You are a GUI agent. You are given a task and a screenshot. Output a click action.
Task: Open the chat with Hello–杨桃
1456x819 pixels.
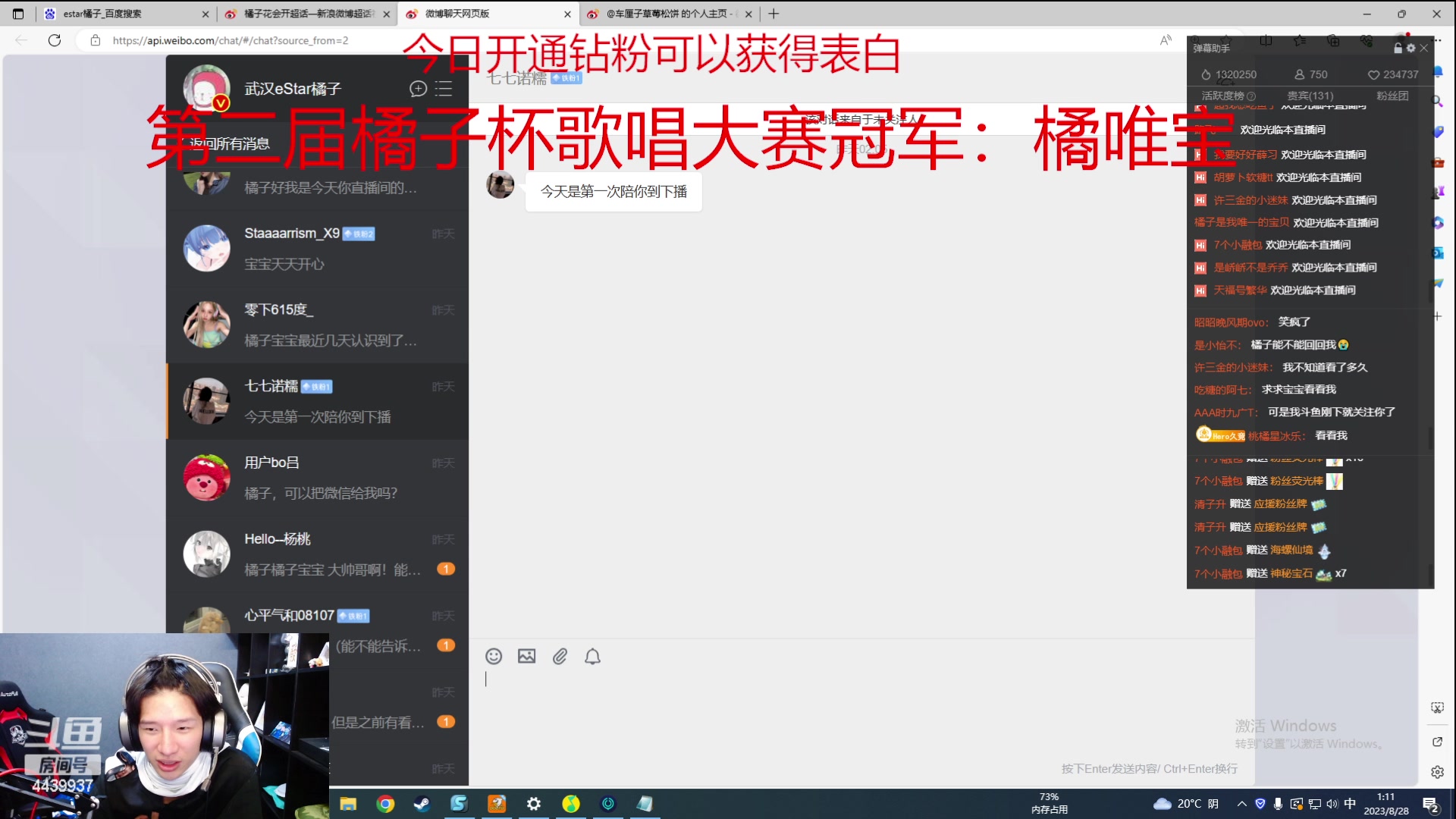(x=318, y=554)
